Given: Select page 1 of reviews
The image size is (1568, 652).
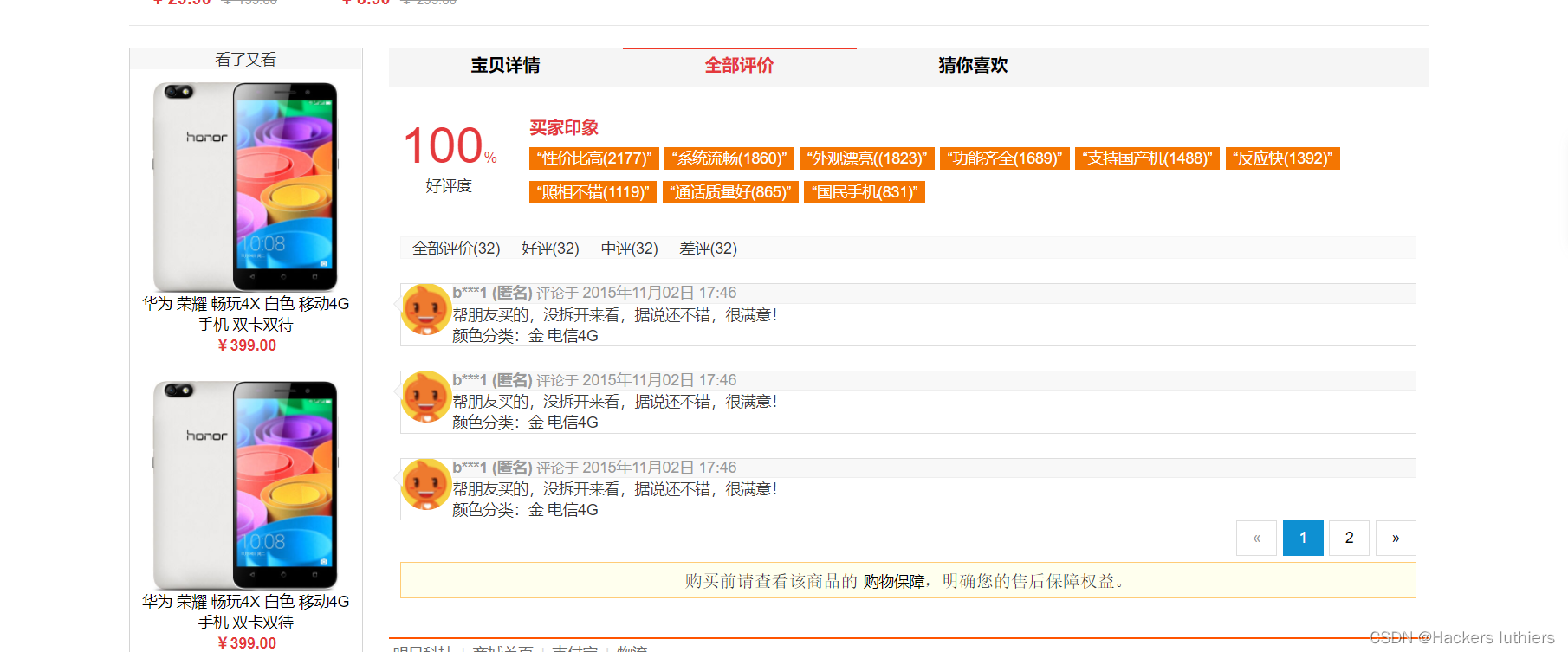Looking at the screenshot, I should click(x=1303, y=538).
